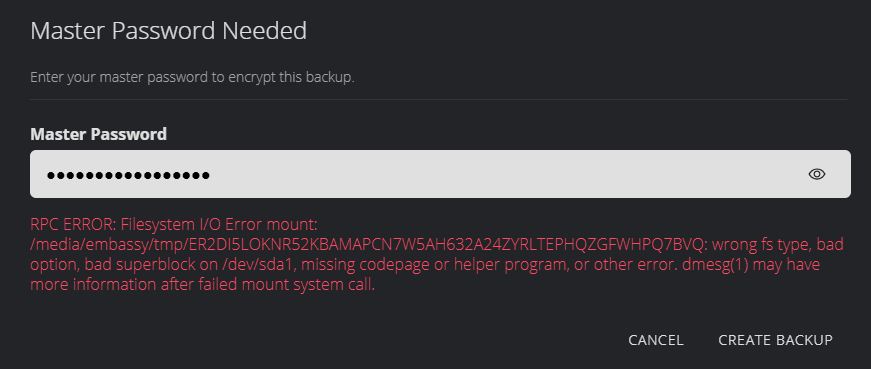The height and width of the screenshot is (369, 871).
Task: Click 'Filesystem I/O Error mount:' text
Action: (214, 225)
